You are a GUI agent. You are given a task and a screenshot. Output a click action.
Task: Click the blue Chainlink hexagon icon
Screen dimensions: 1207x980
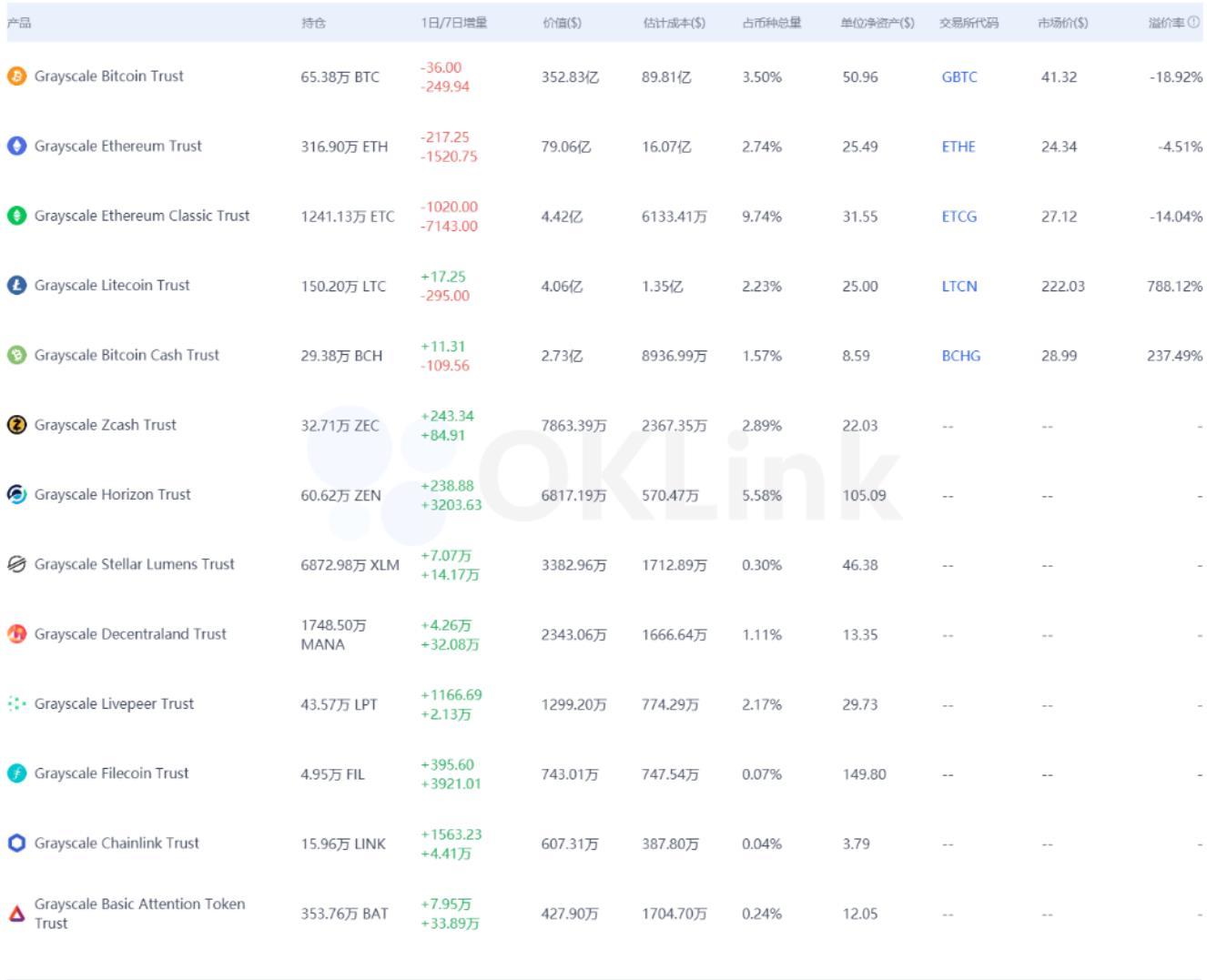click(16, 844)
